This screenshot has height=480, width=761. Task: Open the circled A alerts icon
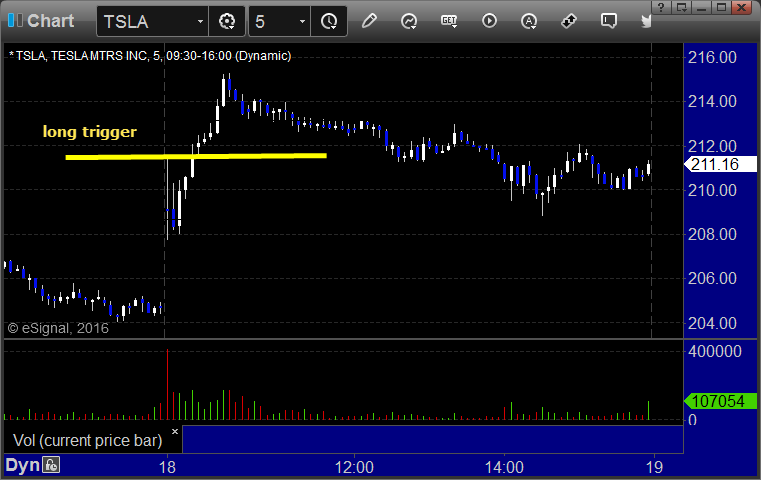(529, 21)
